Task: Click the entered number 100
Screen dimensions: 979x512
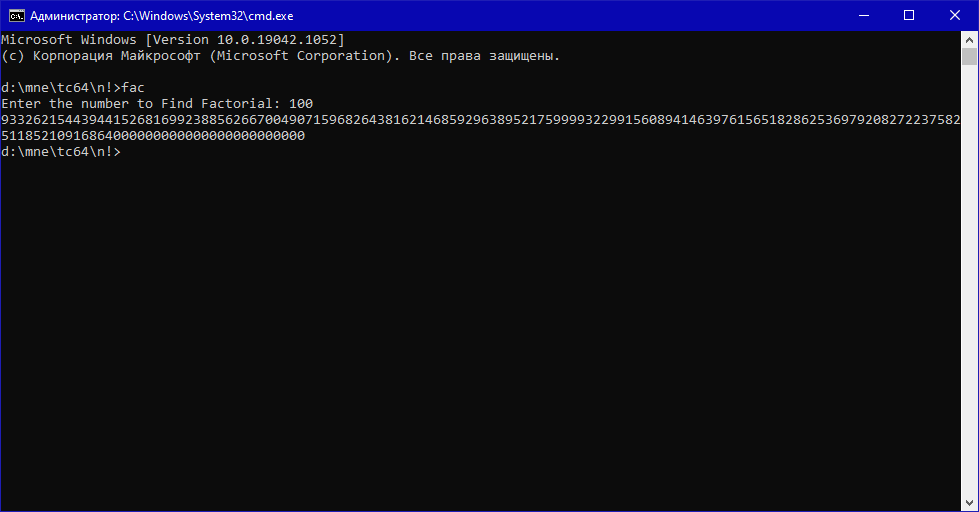Action: 301,104
